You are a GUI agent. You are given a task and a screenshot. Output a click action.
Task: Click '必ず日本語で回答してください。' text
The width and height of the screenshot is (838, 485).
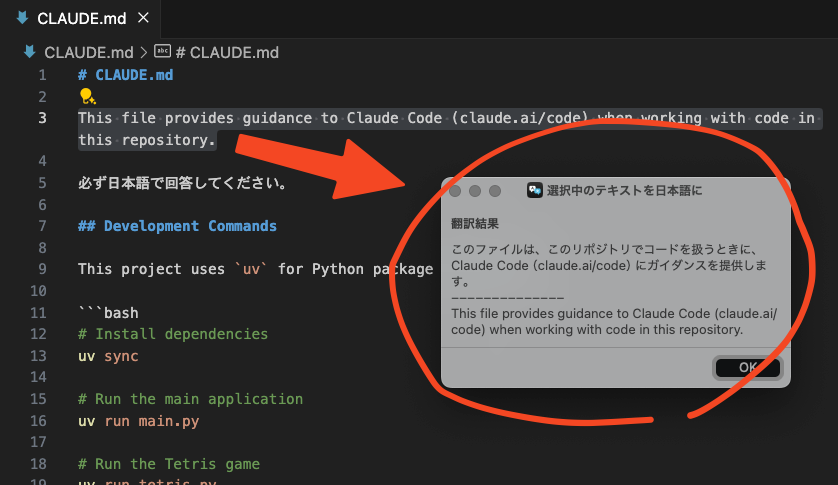[182, 183]
